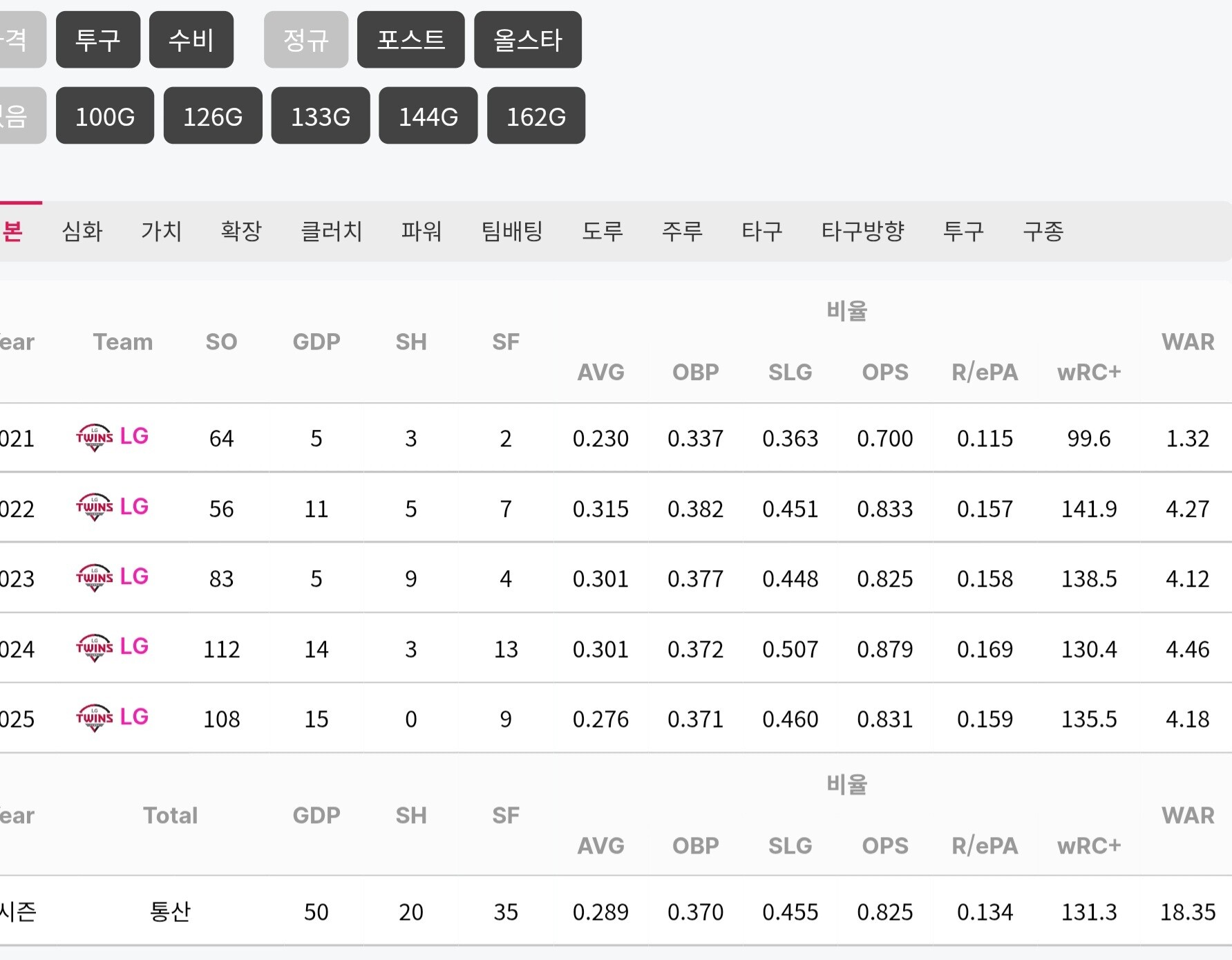Select the 투구 (pitching) filter button
The width and height of the screenshot is (1232, 960).
[98, 39]
